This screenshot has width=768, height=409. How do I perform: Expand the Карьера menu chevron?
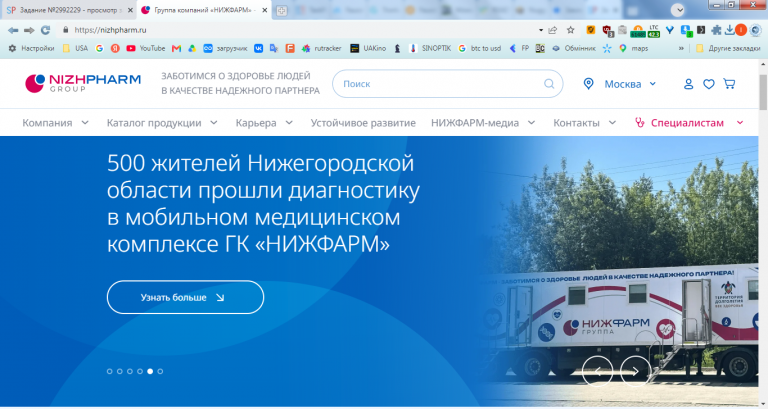289,122
